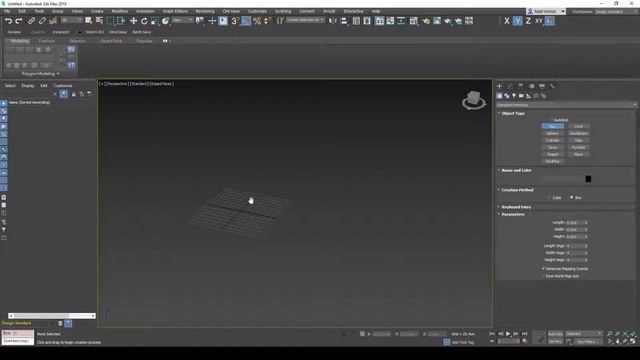Go to the start frame button
This screenshot has width=640, height=360.
click(x=492, y=334)
